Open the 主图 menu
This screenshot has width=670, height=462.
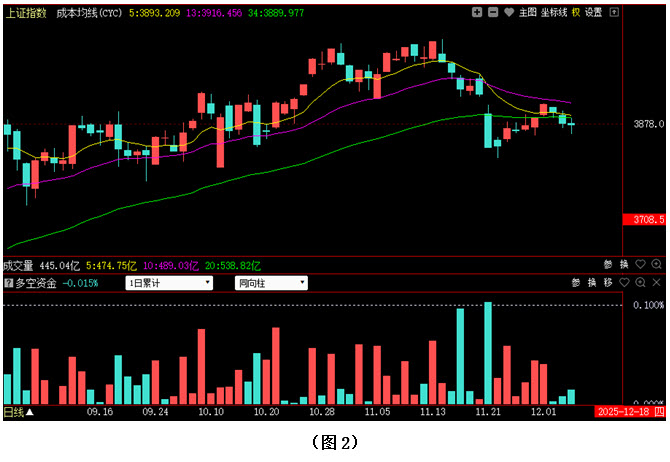528,12
